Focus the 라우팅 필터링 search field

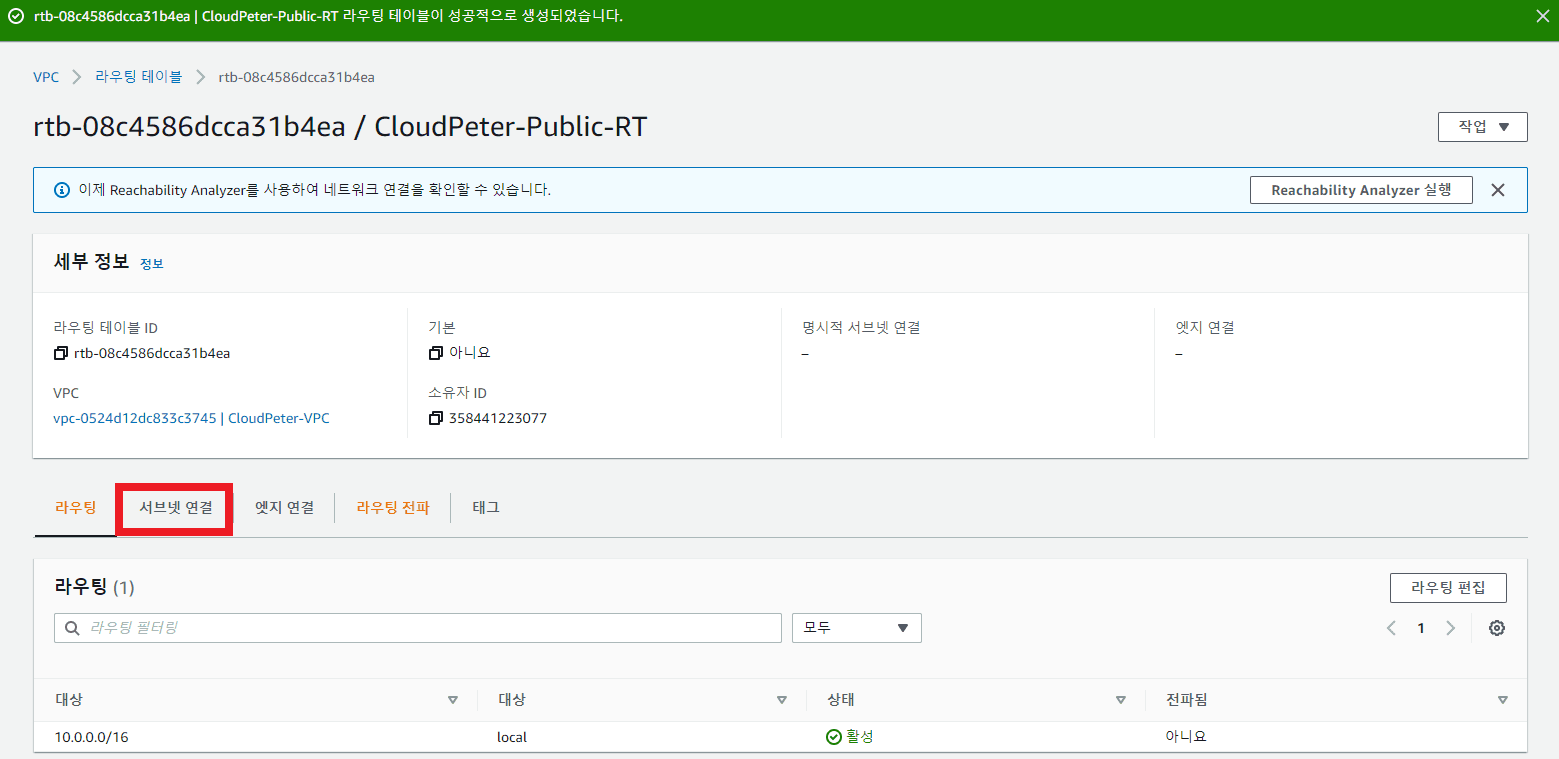tap(418, 628)
